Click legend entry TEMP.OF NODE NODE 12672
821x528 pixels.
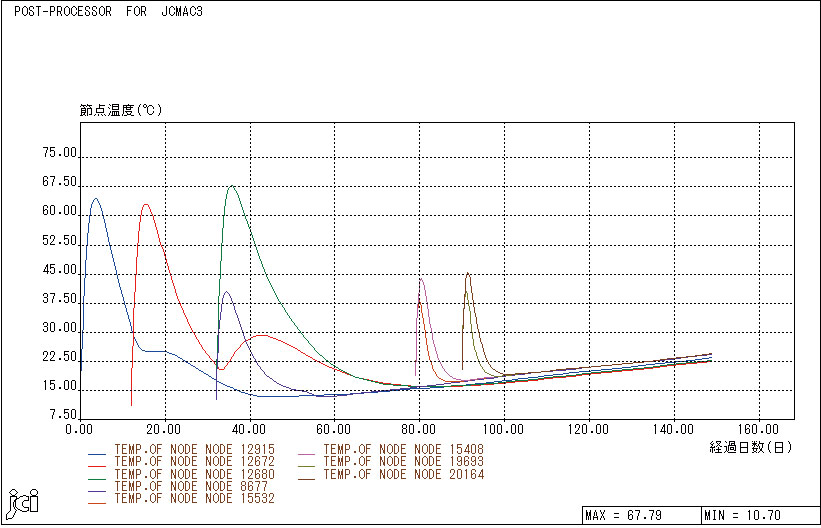click(194, 461)
